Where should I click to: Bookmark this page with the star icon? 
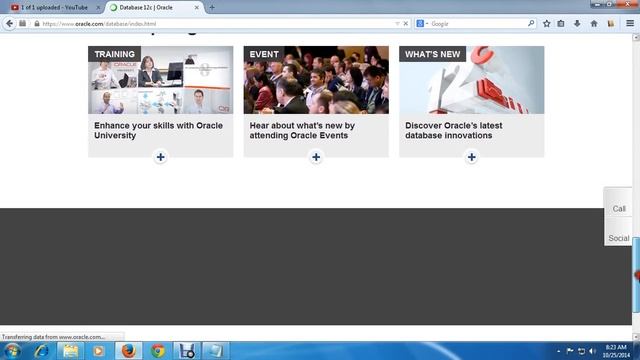(x=547, y=24)
